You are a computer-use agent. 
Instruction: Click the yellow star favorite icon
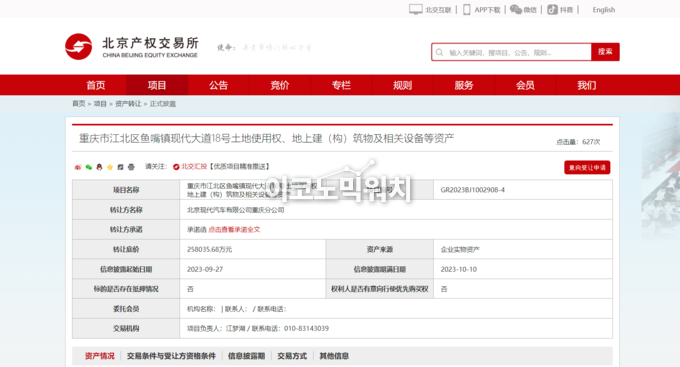110,167
